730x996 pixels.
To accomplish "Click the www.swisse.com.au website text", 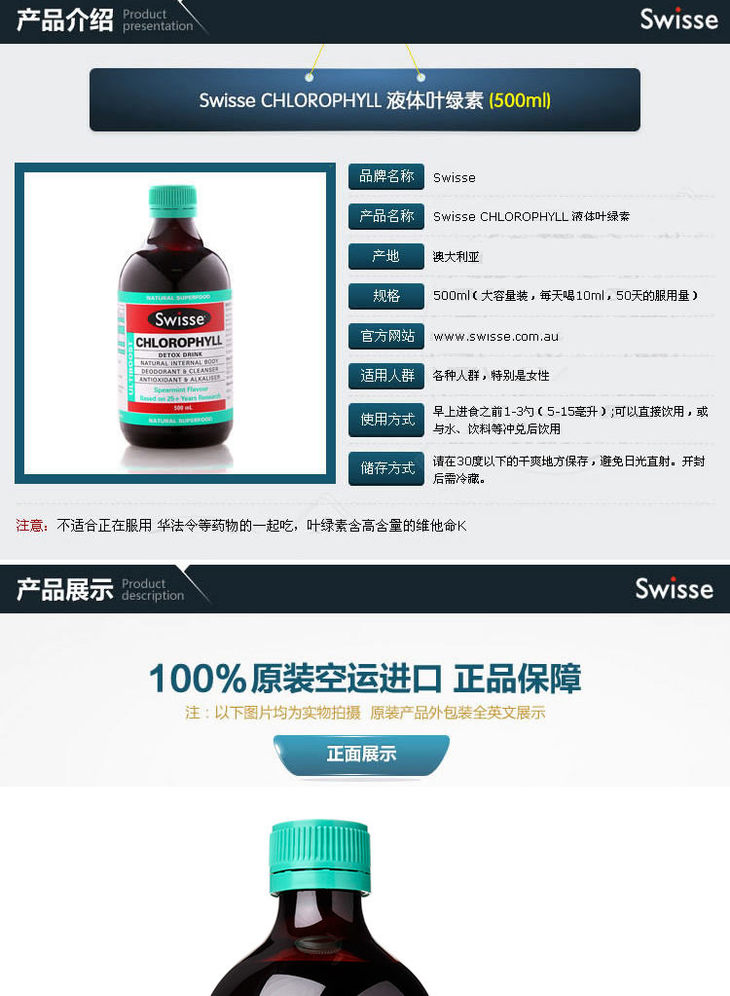I will coord(496,337).
